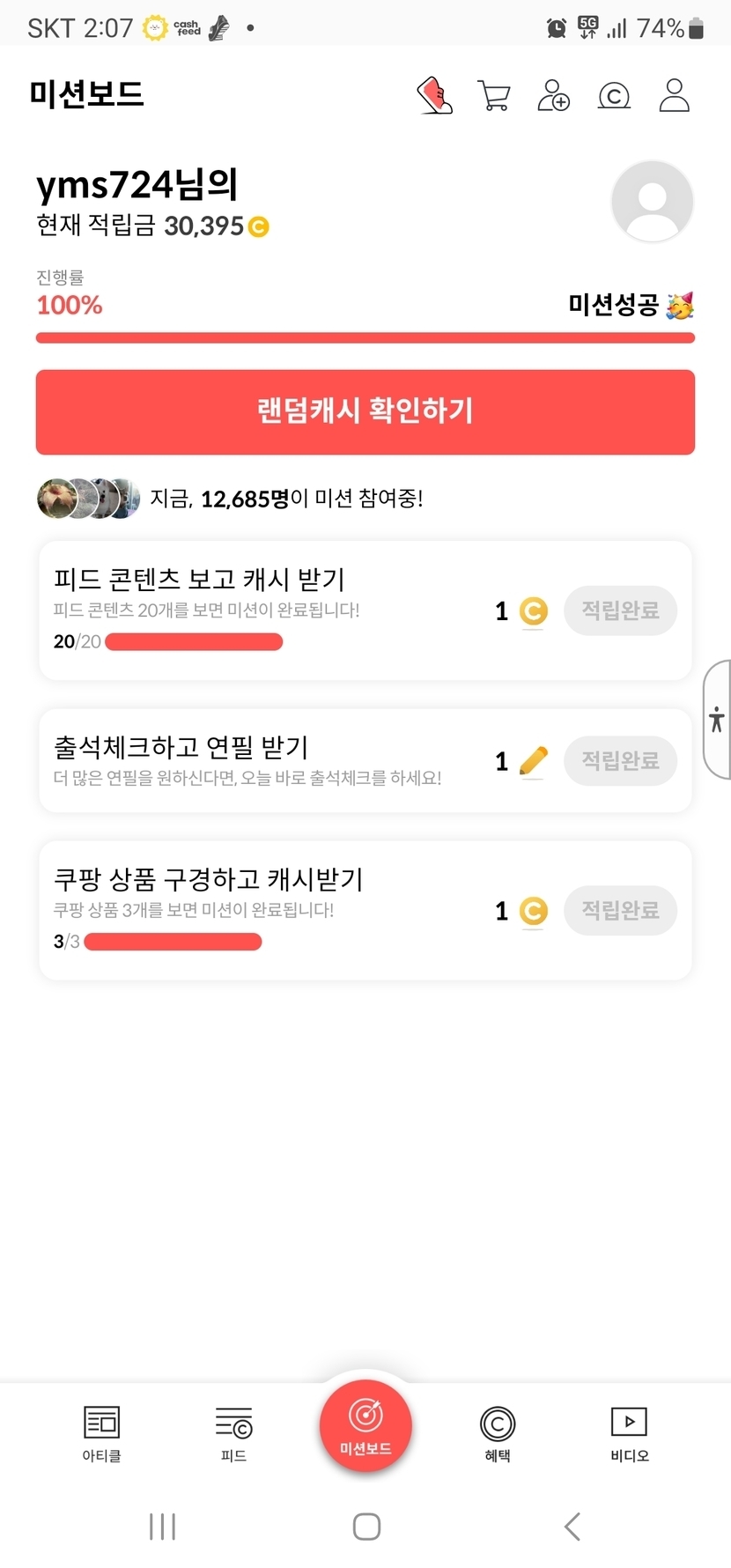This screenshot has width=731, height=1568.
Task: Switch to the 피드 tab
Action: 233,1432
